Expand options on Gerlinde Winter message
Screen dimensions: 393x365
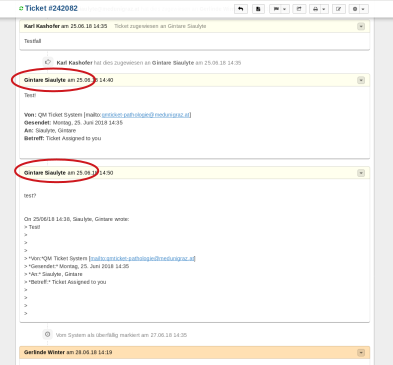pyautogui.click(x=361, y=352)
